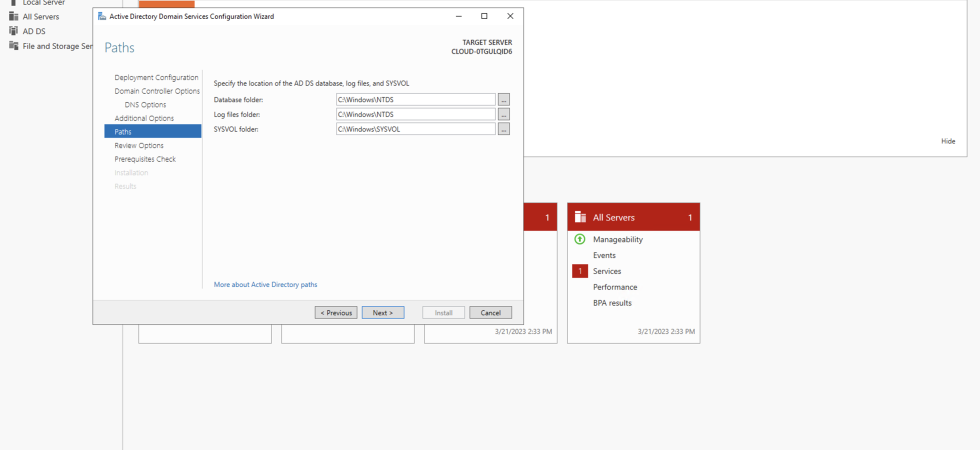
Task: Click the Paths page heading
Action: [x=119, y=48]
